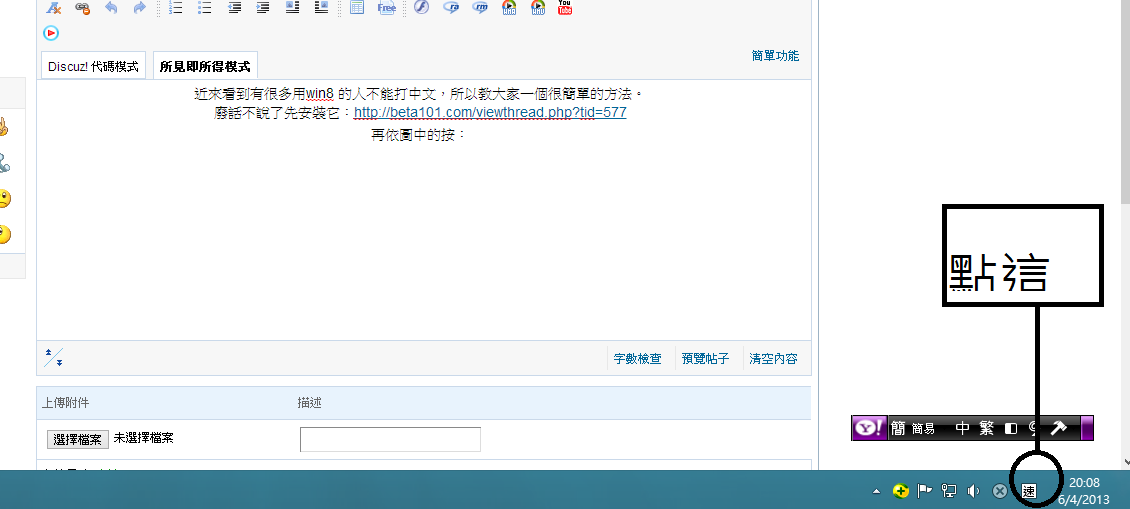Click the page scroll down arrow

coord(1124,462)
